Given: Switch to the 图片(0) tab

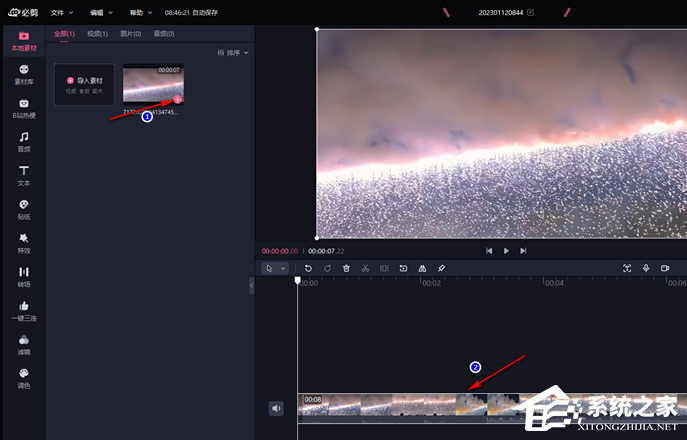Looking at the screenshot, I should tap(130, 33).
